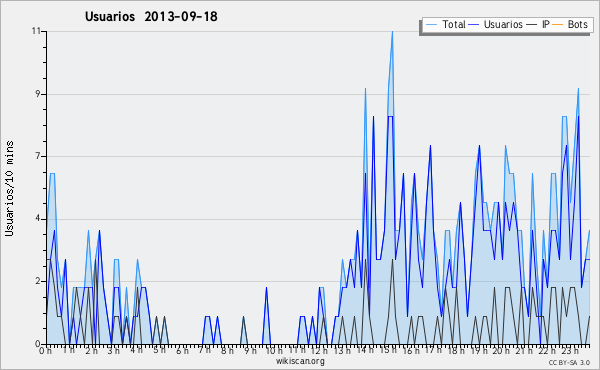Image resolution: width=600 pixels, height=370 pixels.
Task: Click the y-axis value 11
Action: click(36, 31)
